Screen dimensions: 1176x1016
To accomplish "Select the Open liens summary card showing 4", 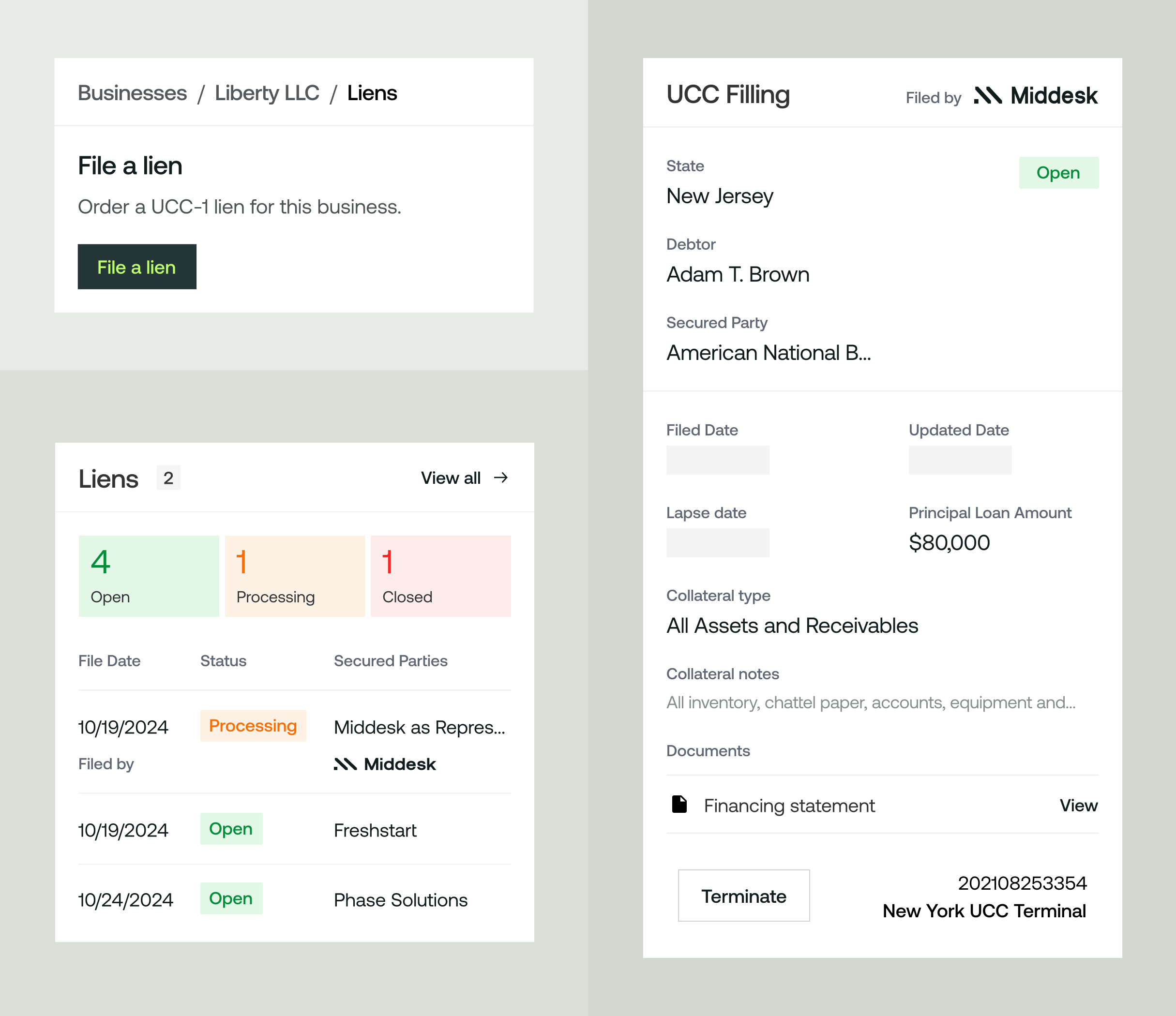I will coord(148,575).
